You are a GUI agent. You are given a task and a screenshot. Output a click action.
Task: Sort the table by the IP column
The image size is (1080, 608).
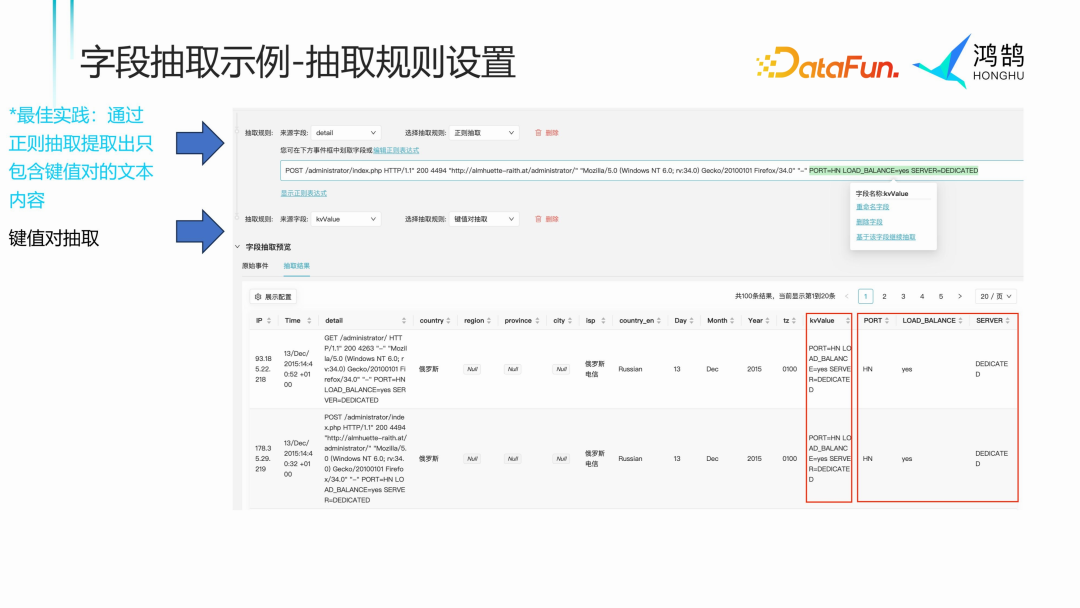(x=266, y=321)
